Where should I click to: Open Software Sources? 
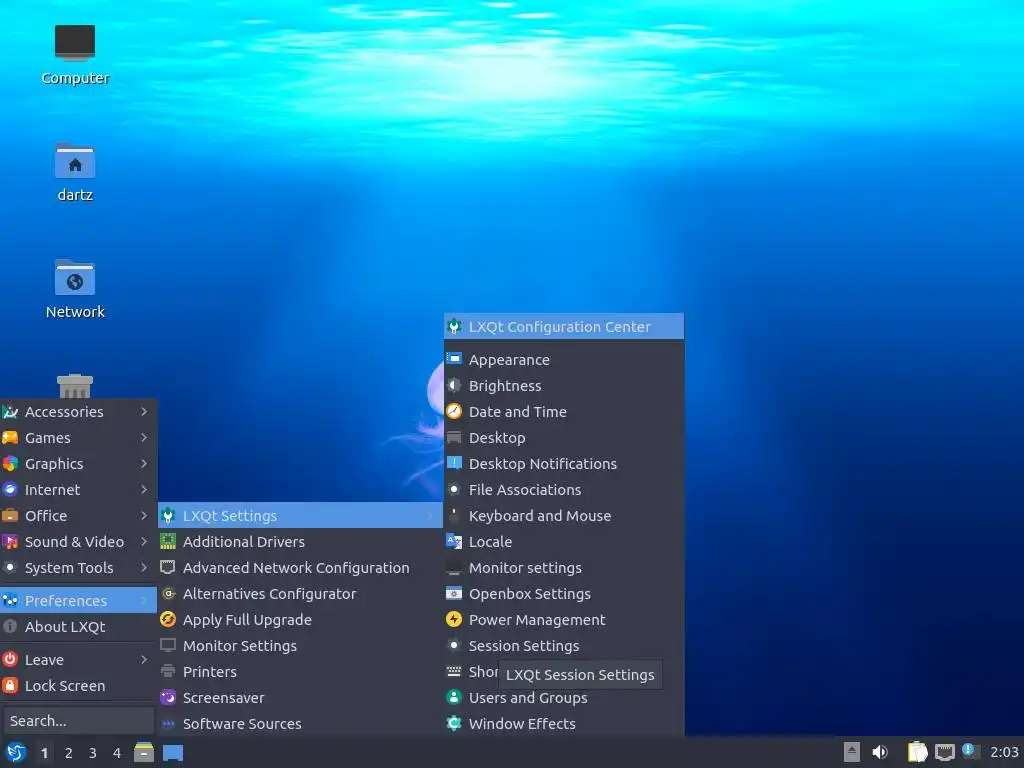(300, 723)
